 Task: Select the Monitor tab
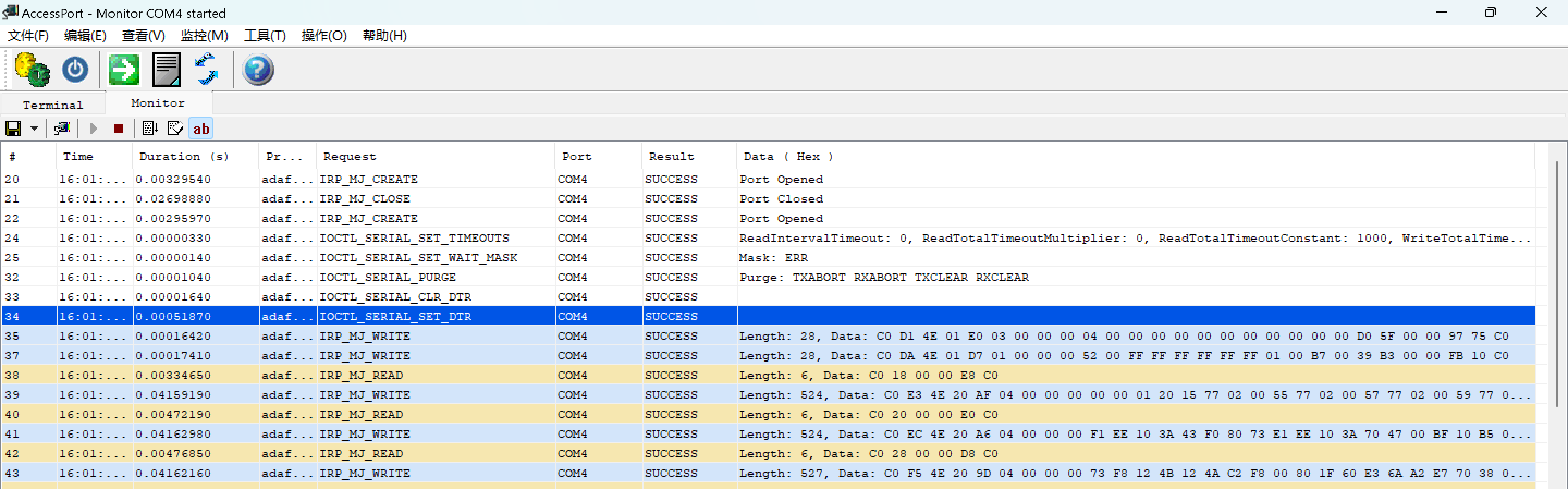pyautogui.click(x=158, y=103)
